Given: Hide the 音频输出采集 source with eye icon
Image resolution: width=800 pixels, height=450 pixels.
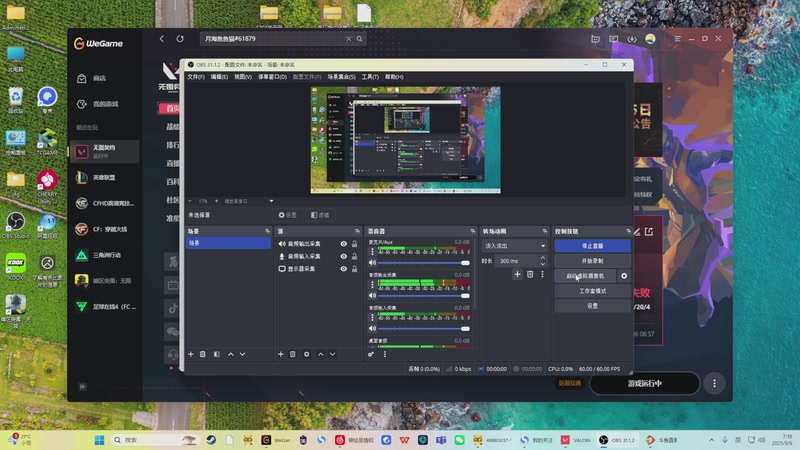Looking at the screenshot, I should [344, 244].
